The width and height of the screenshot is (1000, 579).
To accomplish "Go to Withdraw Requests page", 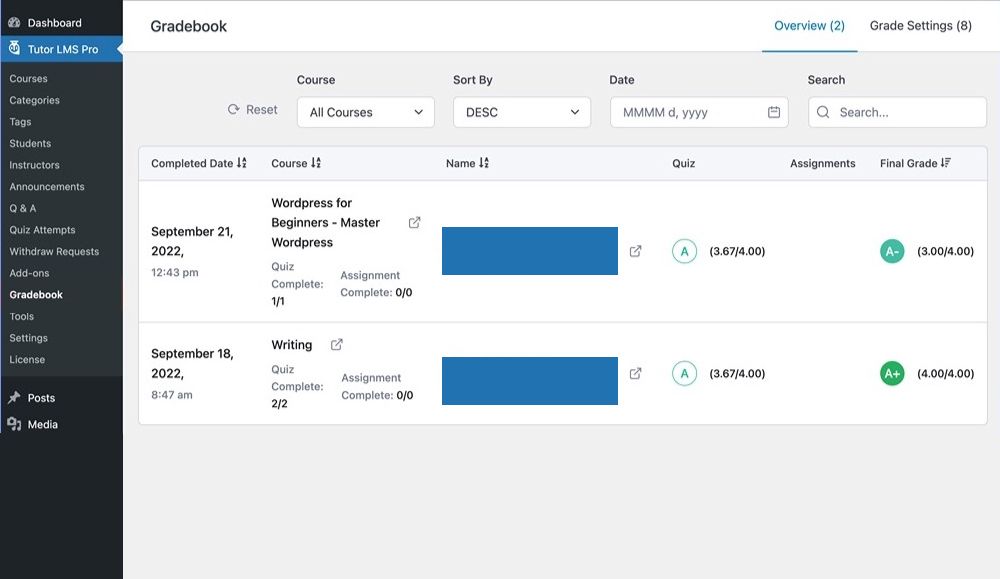I will coord(53,252).
